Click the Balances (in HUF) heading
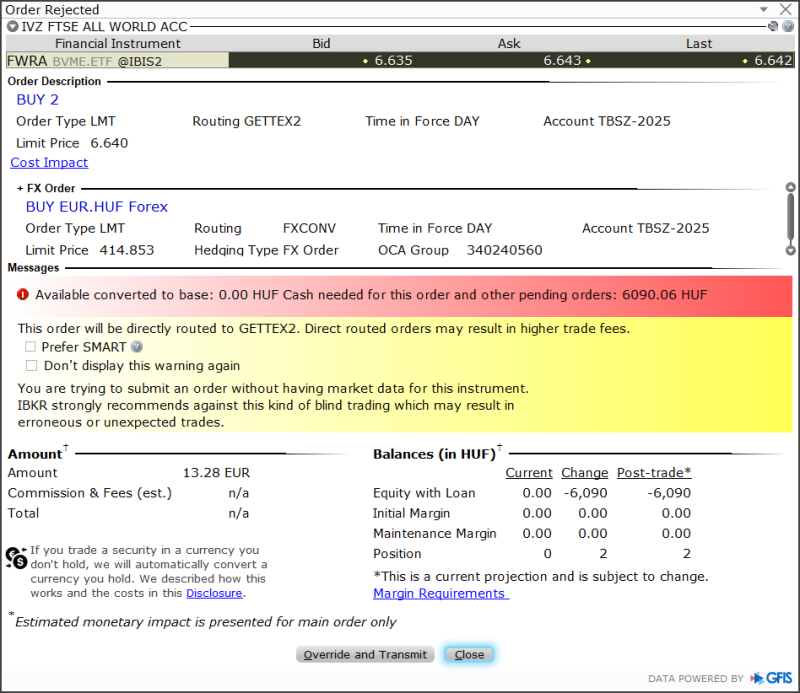The width and height of the screenshot is (800, 693). coord(434,454)
